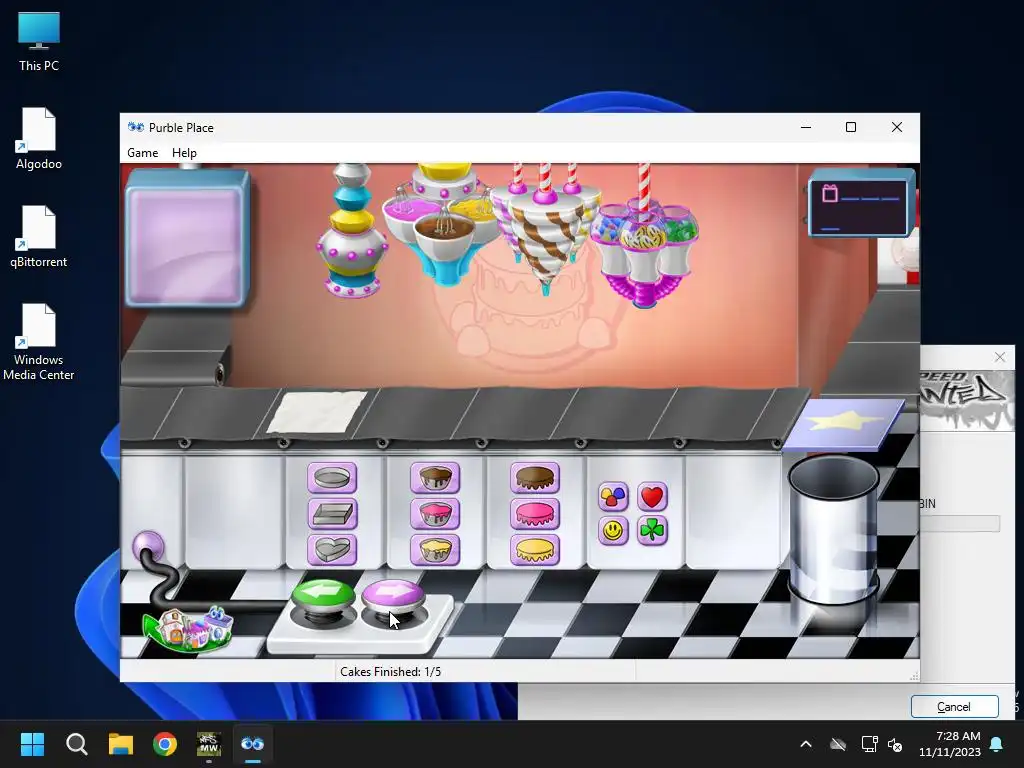Screen dimensions: 1024x768
Task: Close the Purble Place window
Action: [x=897, y=127]
